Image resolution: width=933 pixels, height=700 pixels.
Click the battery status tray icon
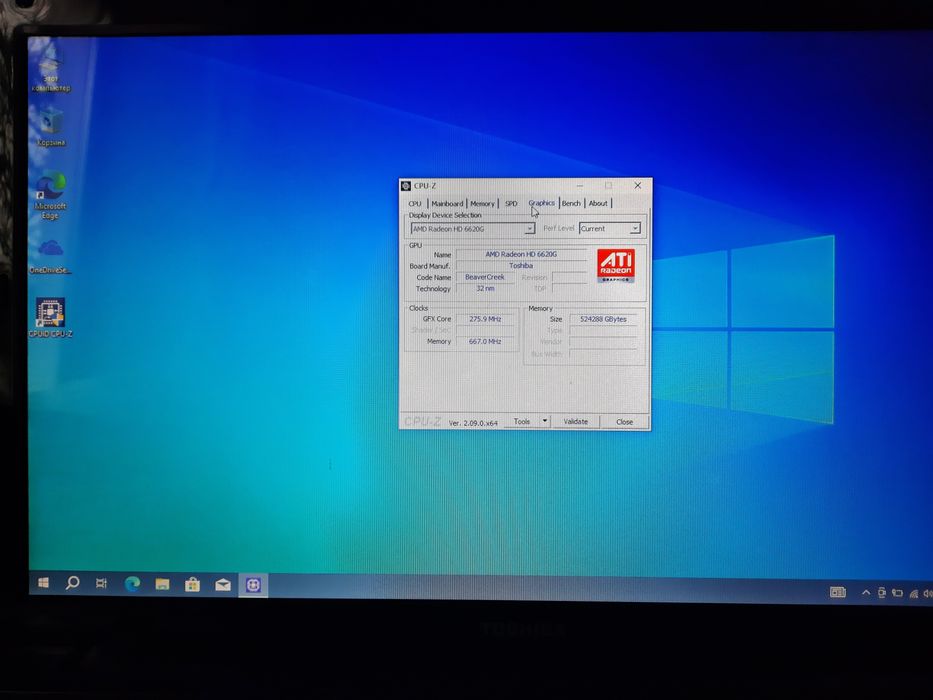coord(897,593)
